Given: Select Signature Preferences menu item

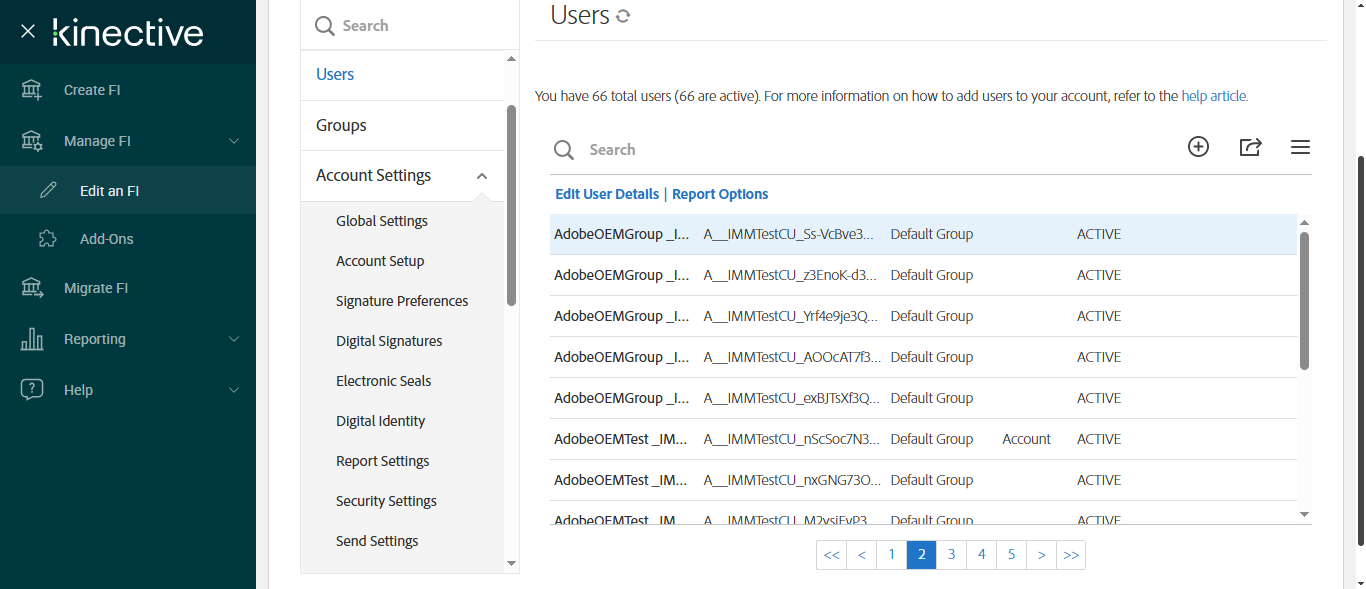Looking at the screenshot, I should point(402,301).
